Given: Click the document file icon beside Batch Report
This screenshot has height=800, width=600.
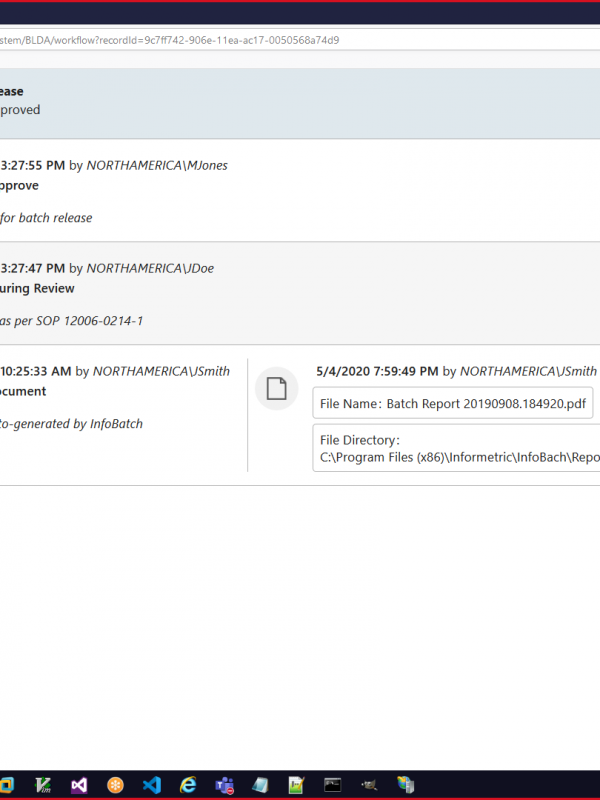Looking at the screenshot, I should (x=277, y=389).
